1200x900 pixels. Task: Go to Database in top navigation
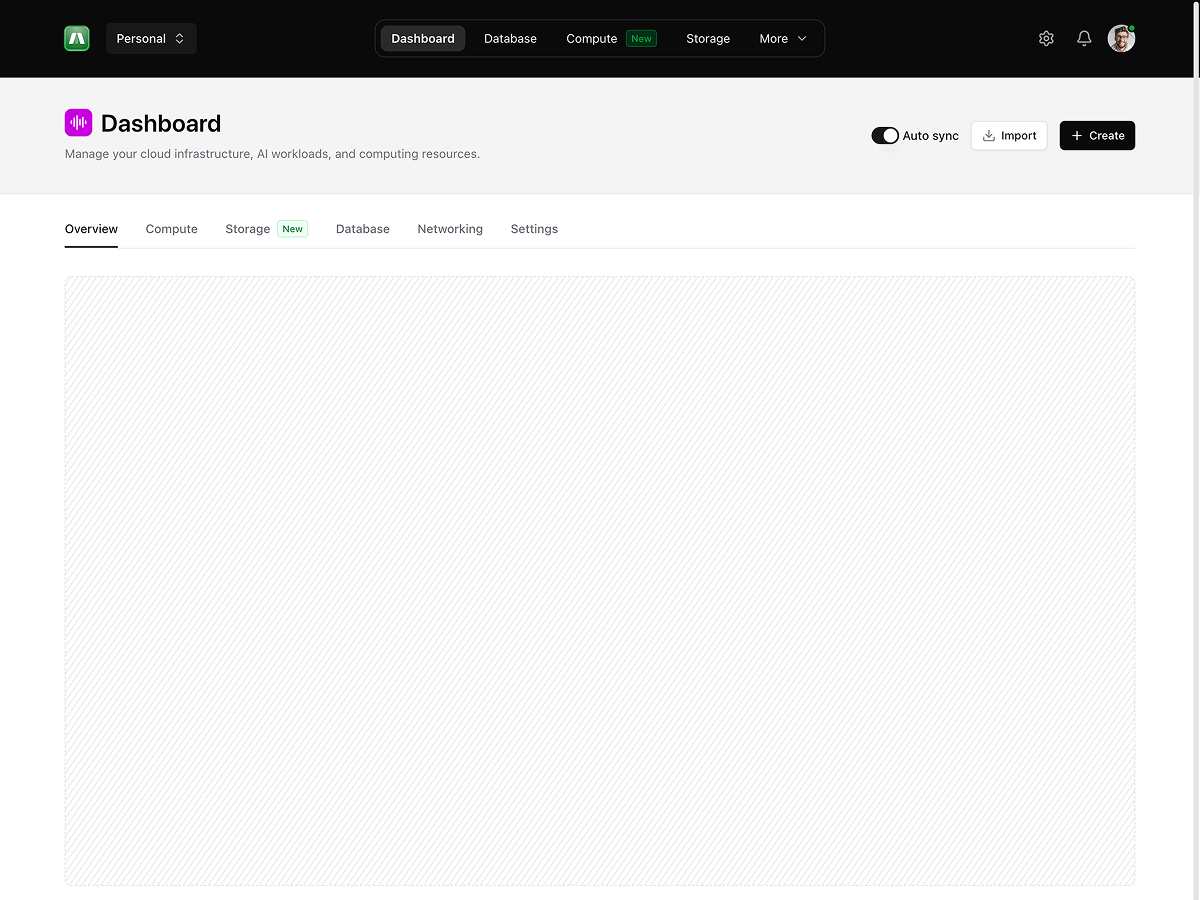pos(510,39)
